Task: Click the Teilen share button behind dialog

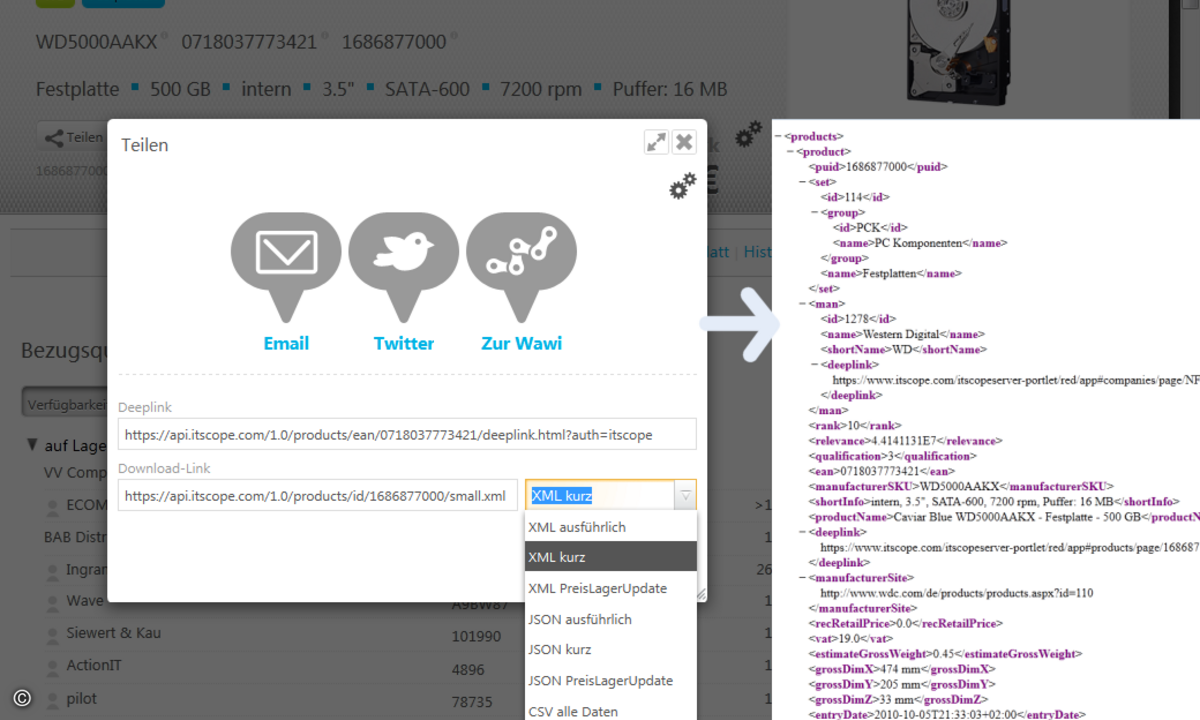Action: point(72,137)
